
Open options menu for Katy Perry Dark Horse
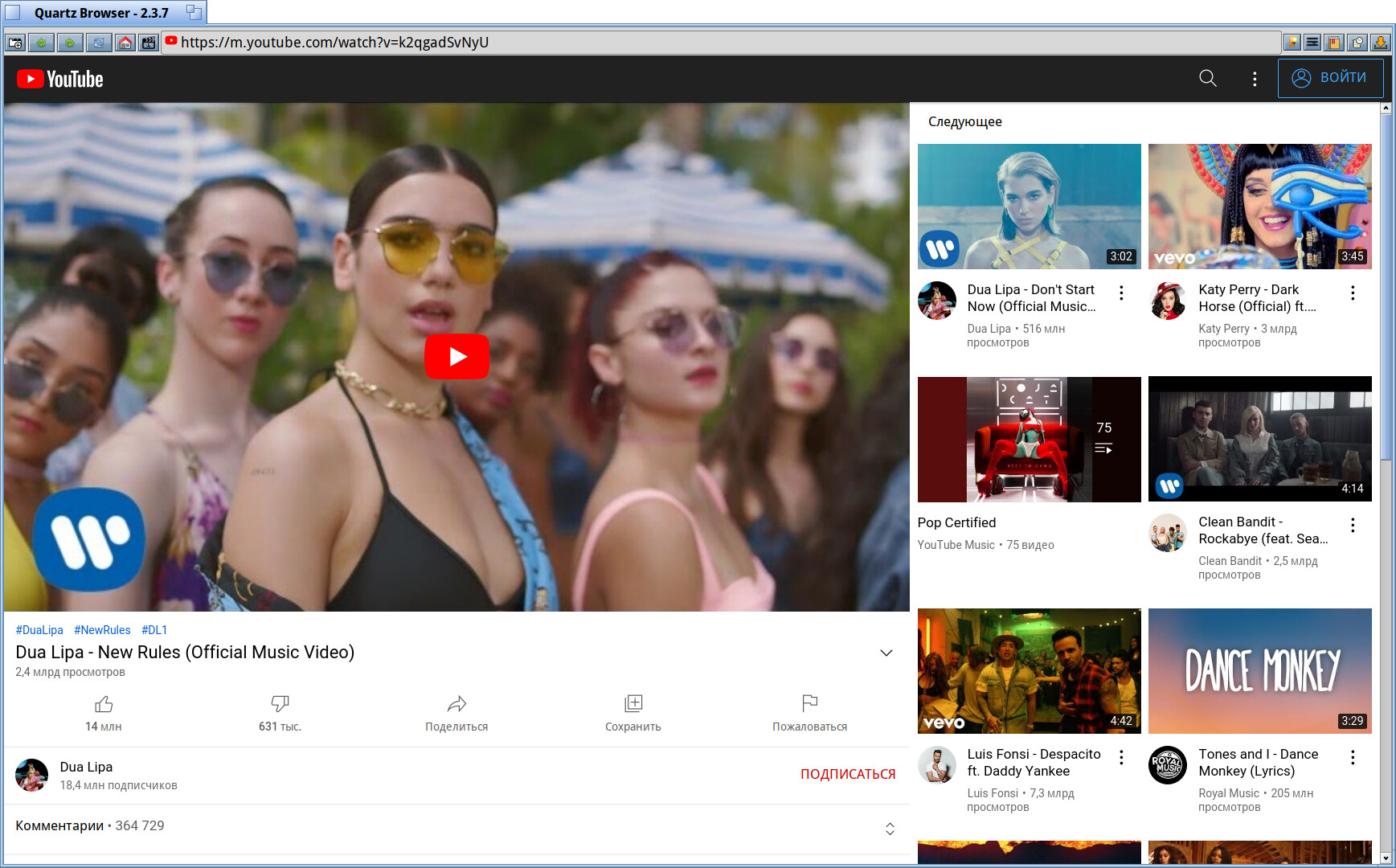pyautogui.click(x=1353, y=293)
